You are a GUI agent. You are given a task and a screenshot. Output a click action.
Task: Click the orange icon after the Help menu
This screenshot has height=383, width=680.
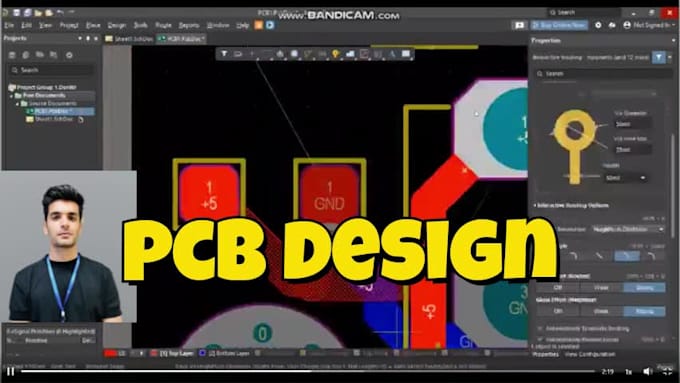click(x=258, y=25)
